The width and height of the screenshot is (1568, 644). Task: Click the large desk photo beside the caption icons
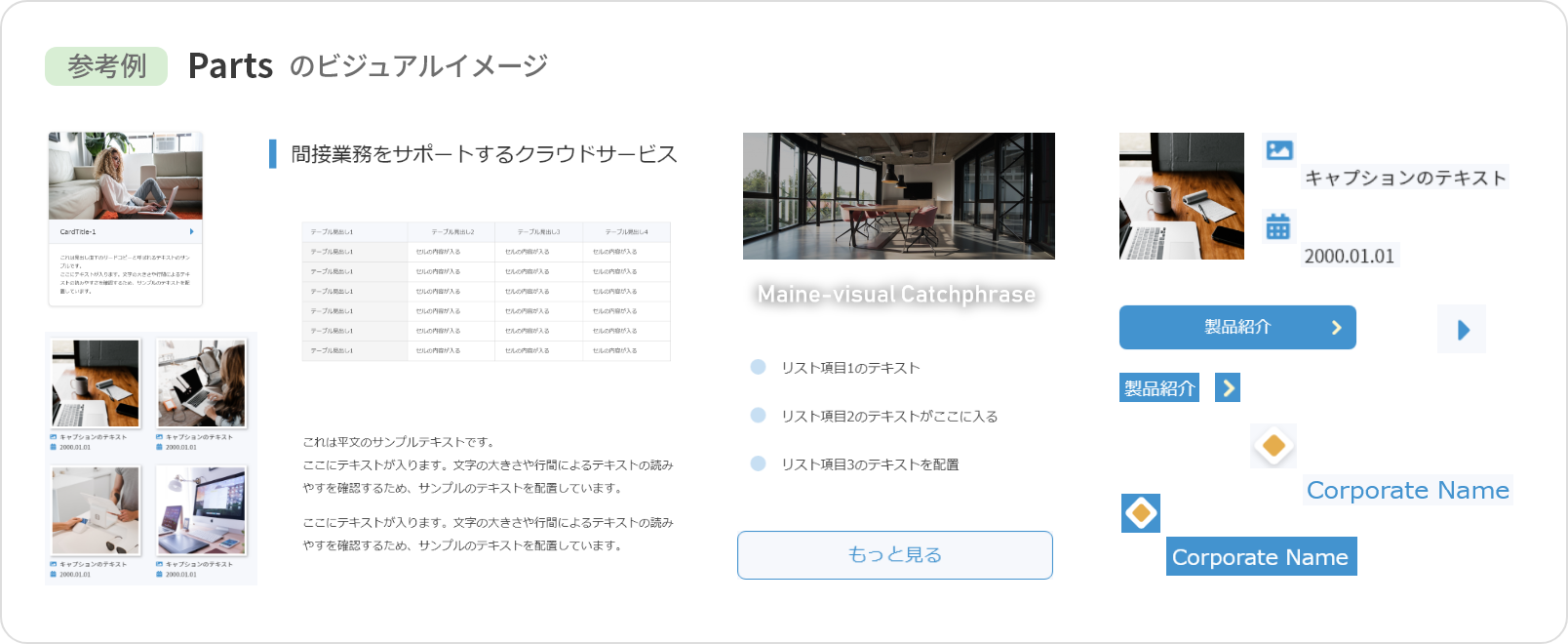(1182, 196)
